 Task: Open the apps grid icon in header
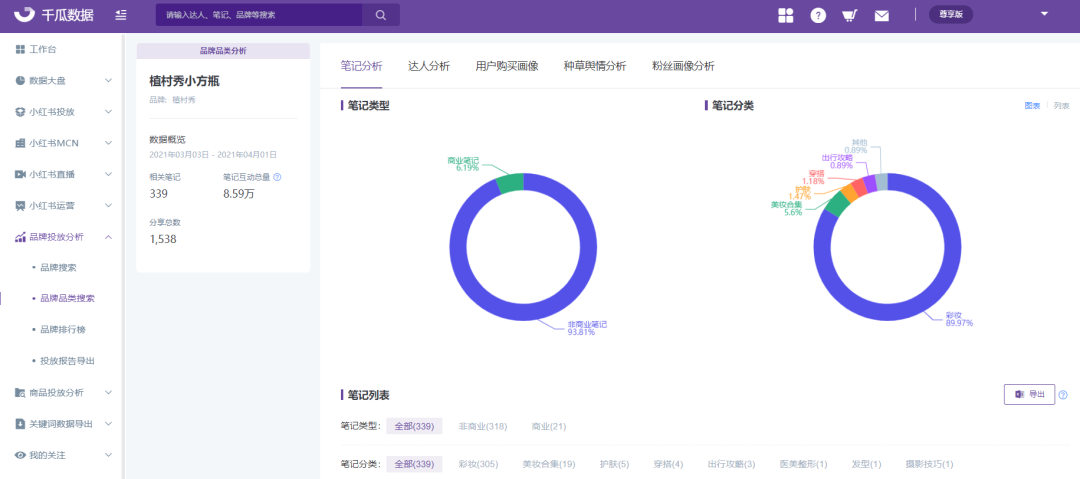785,15
